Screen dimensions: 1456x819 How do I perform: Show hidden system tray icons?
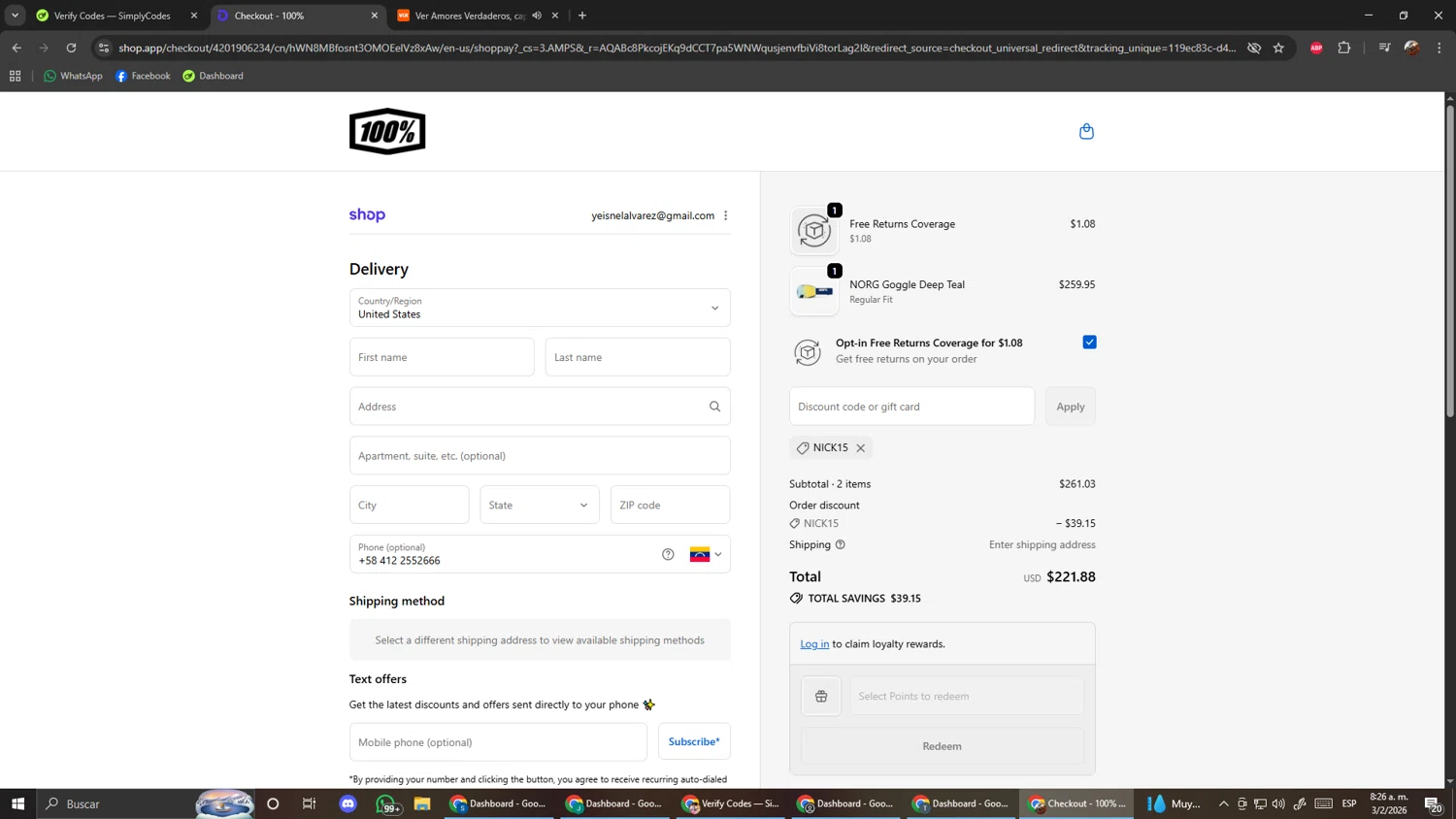point(1223,803)
